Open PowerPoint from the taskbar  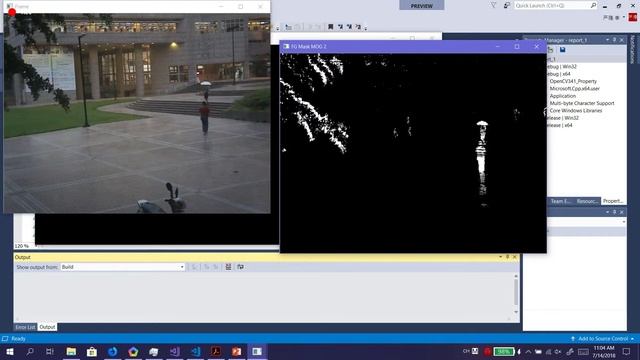point(236,351)
